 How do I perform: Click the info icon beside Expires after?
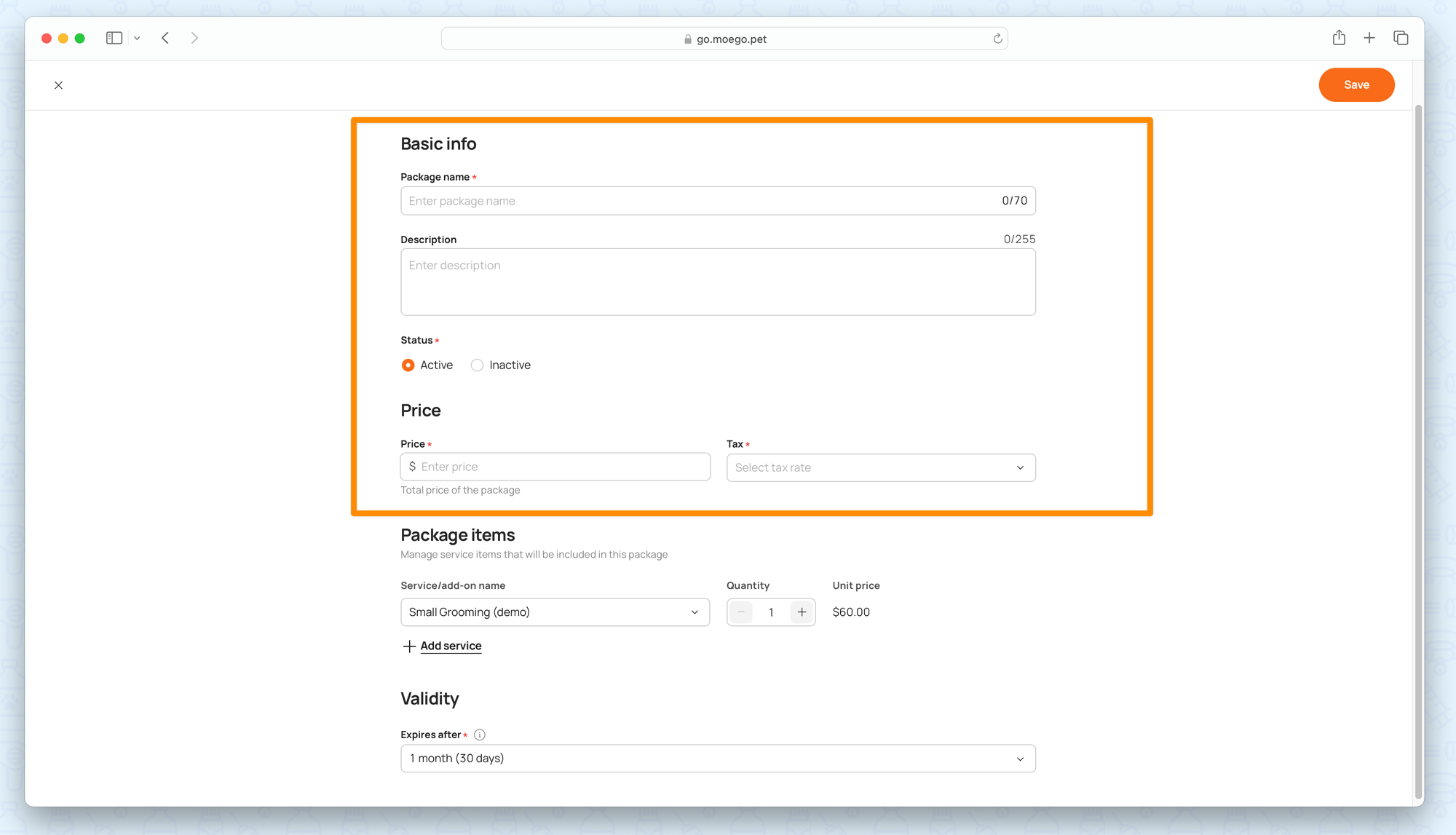coord(479,735)
